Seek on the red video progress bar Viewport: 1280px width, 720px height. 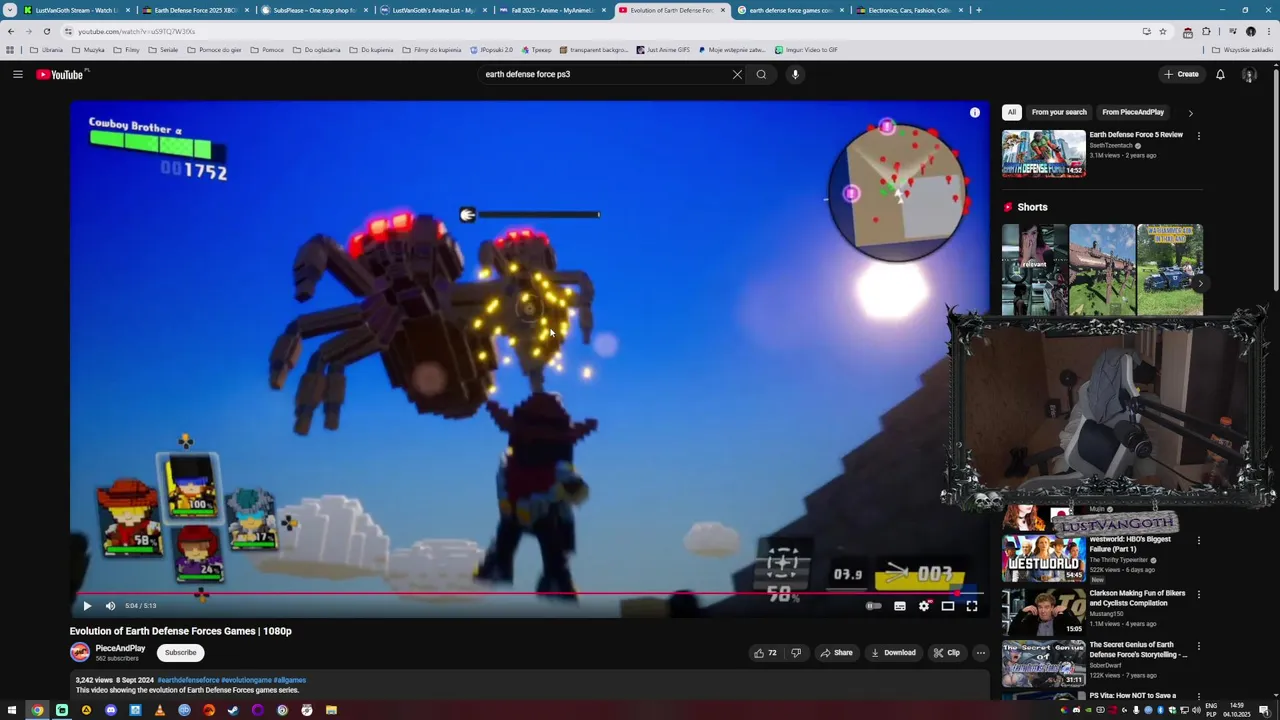pos(528,593)
